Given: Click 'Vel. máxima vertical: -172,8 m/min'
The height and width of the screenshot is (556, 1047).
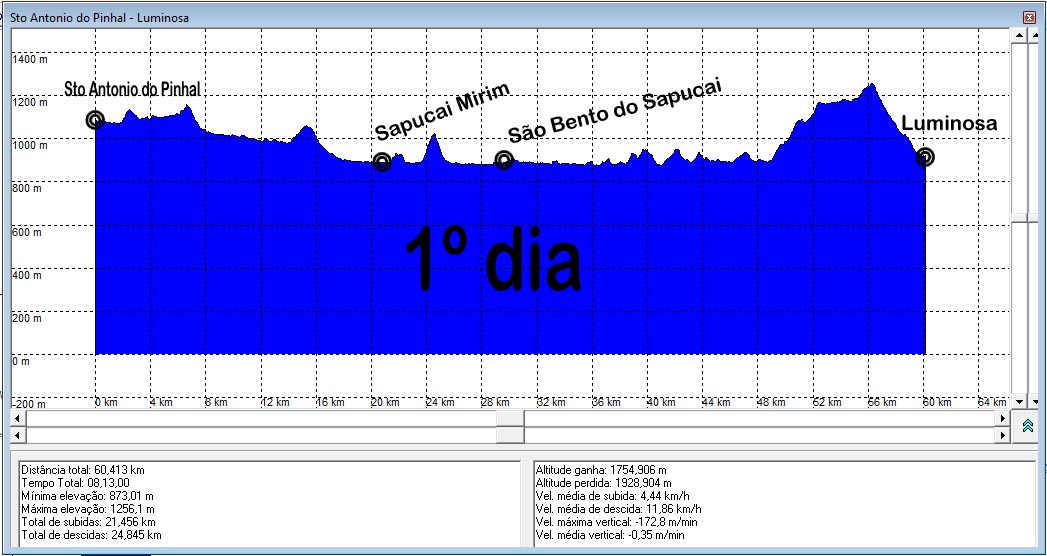Looking at the screenshot, I should [616, 522].
